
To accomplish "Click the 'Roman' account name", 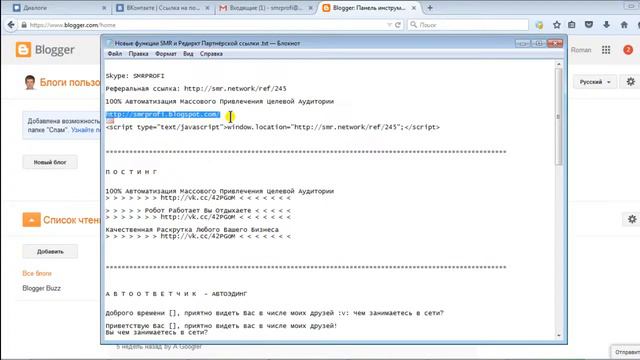I will (581, 50).
